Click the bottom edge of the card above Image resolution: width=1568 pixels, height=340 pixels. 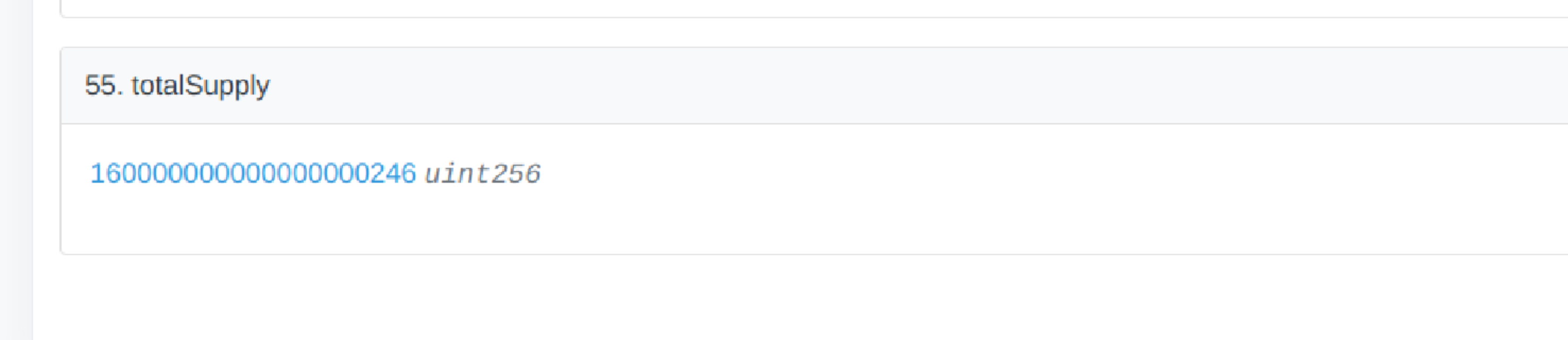click(x=791, y=16)
